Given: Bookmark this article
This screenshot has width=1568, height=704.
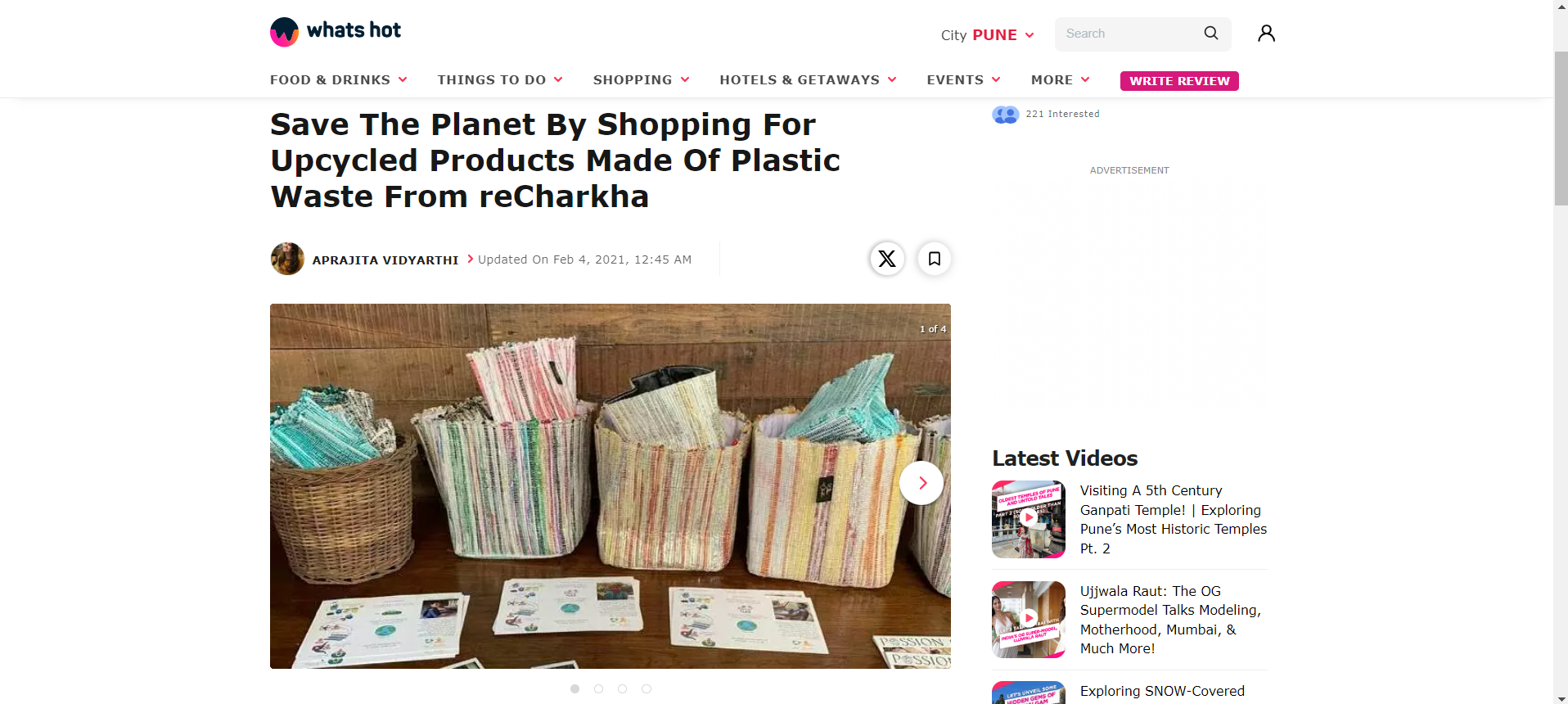Looking at the screenshot, I should pos(934,259).
